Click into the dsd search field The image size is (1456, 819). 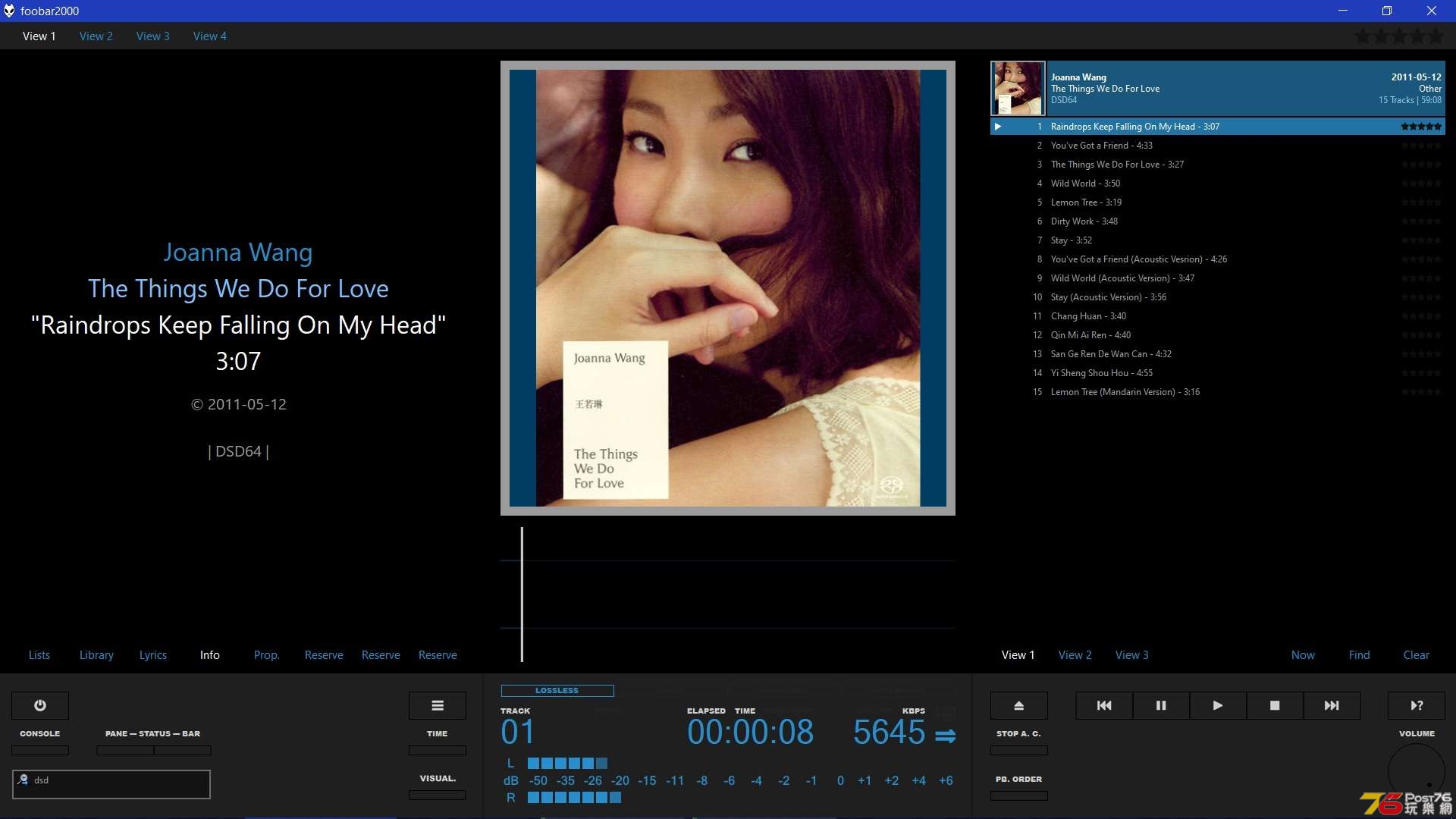(x=111, y=784)
